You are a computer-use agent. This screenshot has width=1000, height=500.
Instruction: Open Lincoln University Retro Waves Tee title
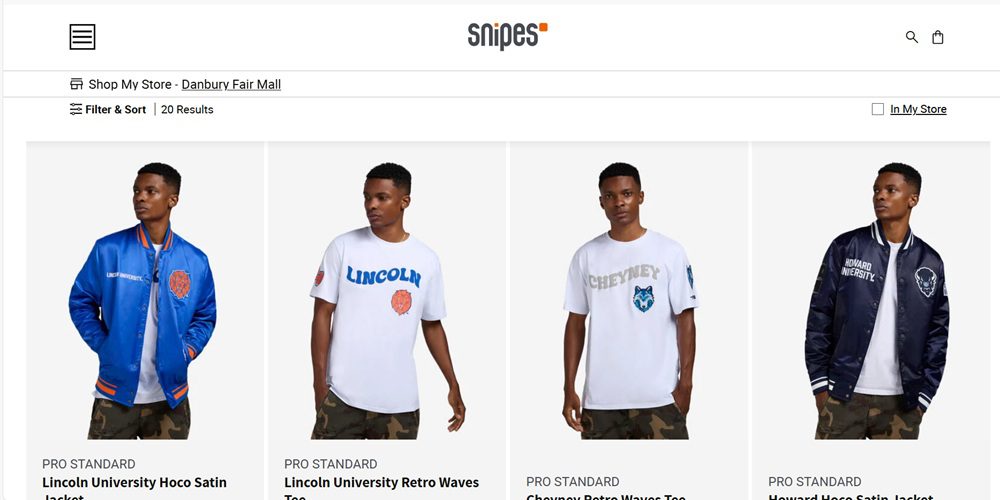(381, 489)
